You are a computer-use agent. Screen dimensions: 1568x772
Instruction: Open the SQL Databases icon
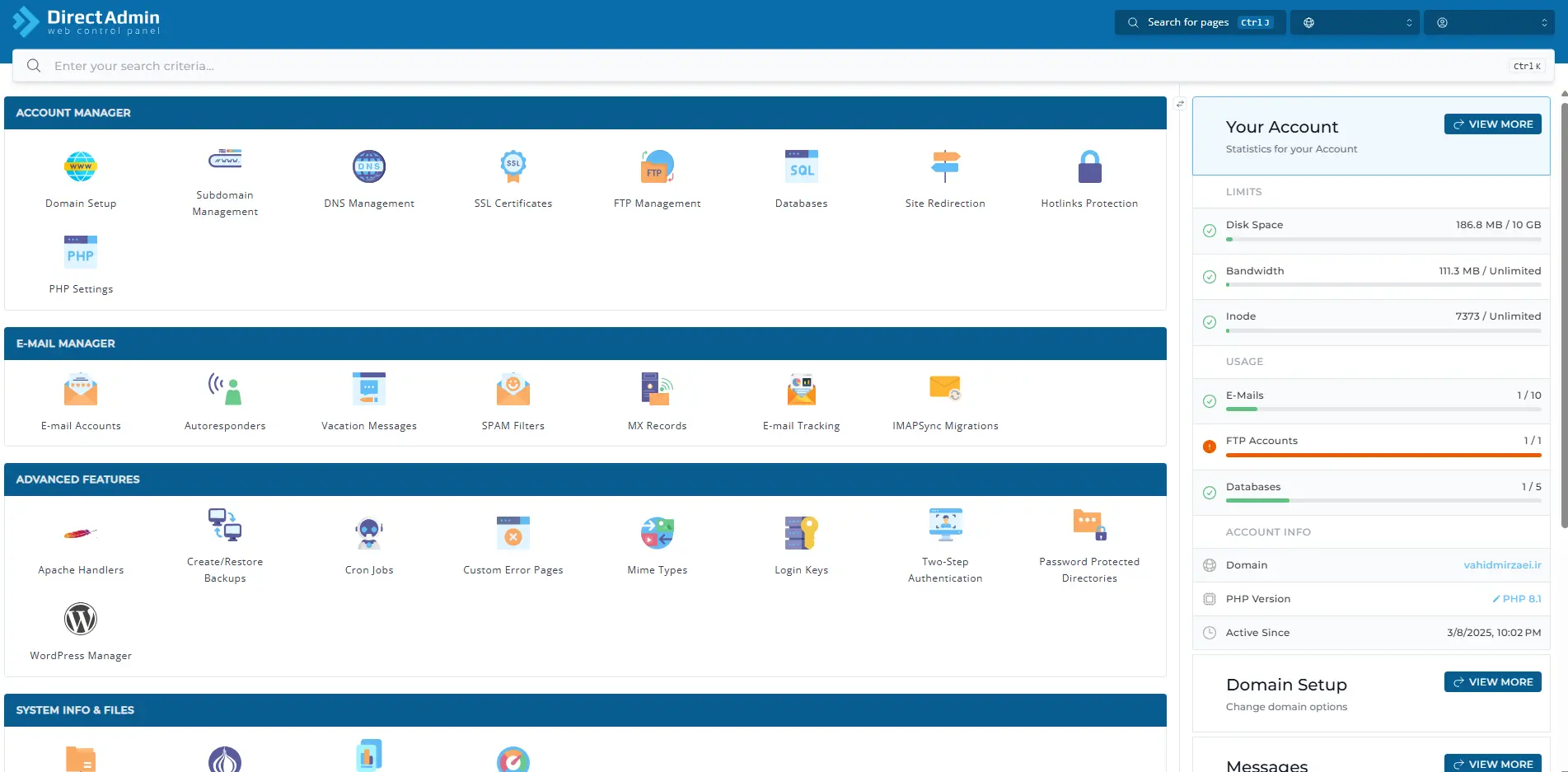click(x=802, y=166)
